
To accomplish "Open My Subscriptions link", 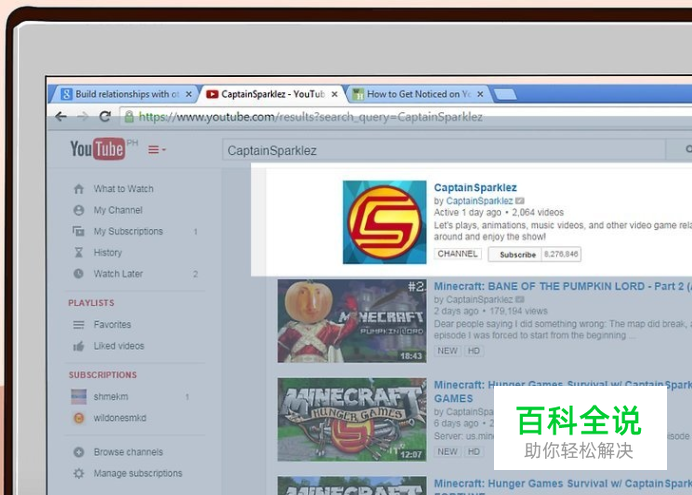I will (128, 231).
